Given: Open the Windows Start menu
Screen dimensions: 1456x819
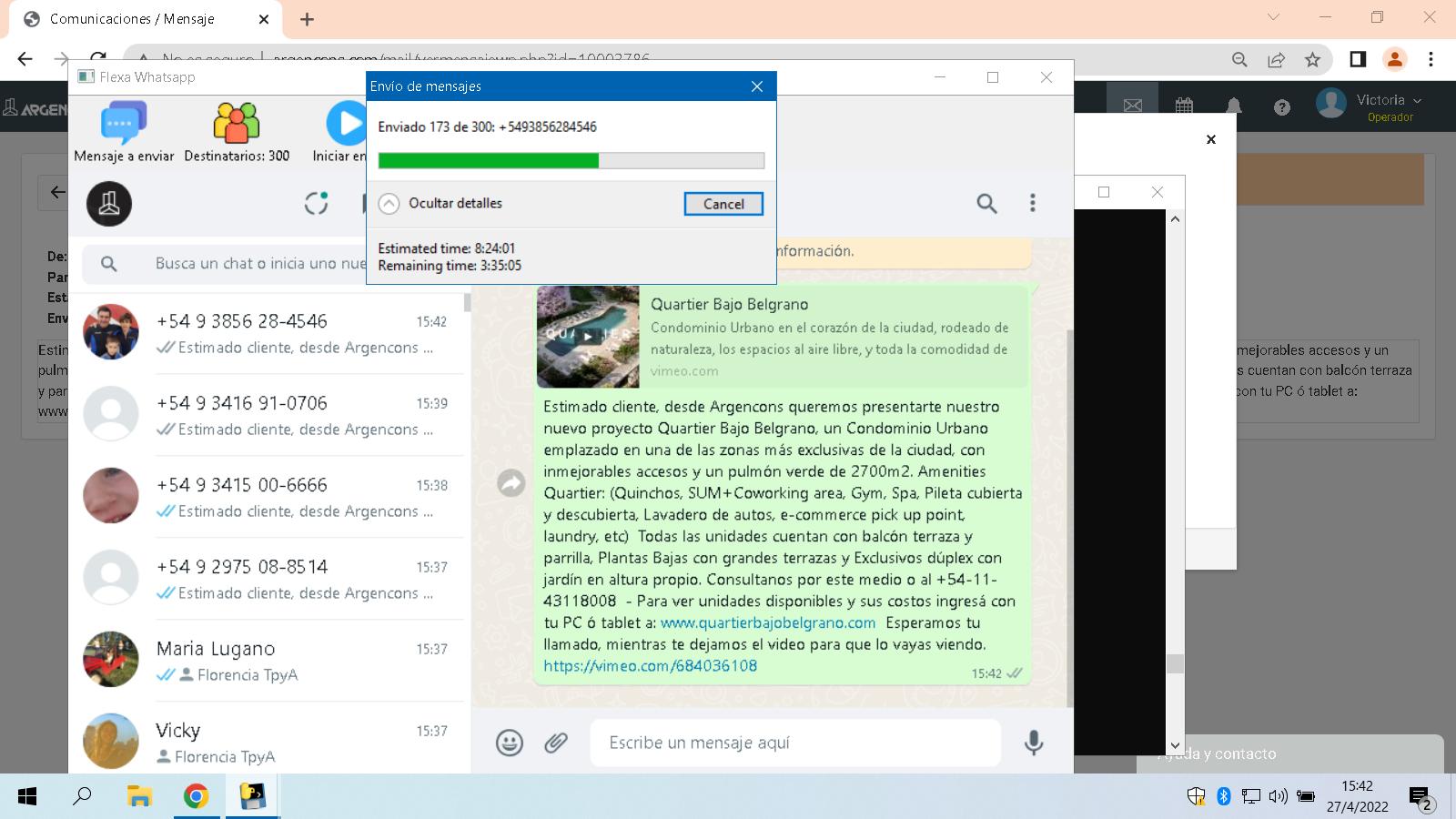Looking at the screenshot, I should pyautogui.click(x=27, y=797).
